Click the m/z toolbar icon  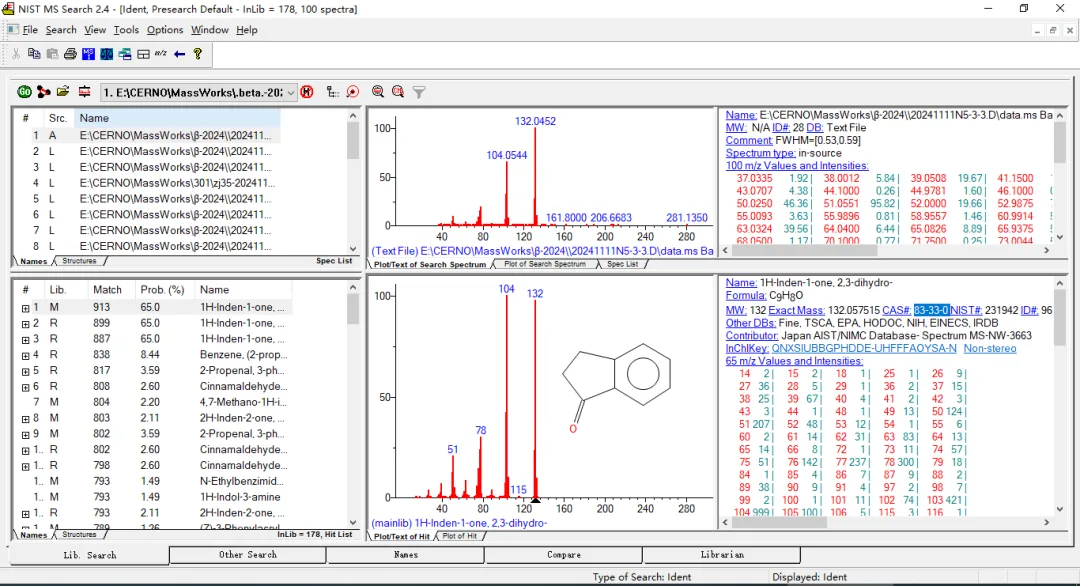(x=161, y=54)
